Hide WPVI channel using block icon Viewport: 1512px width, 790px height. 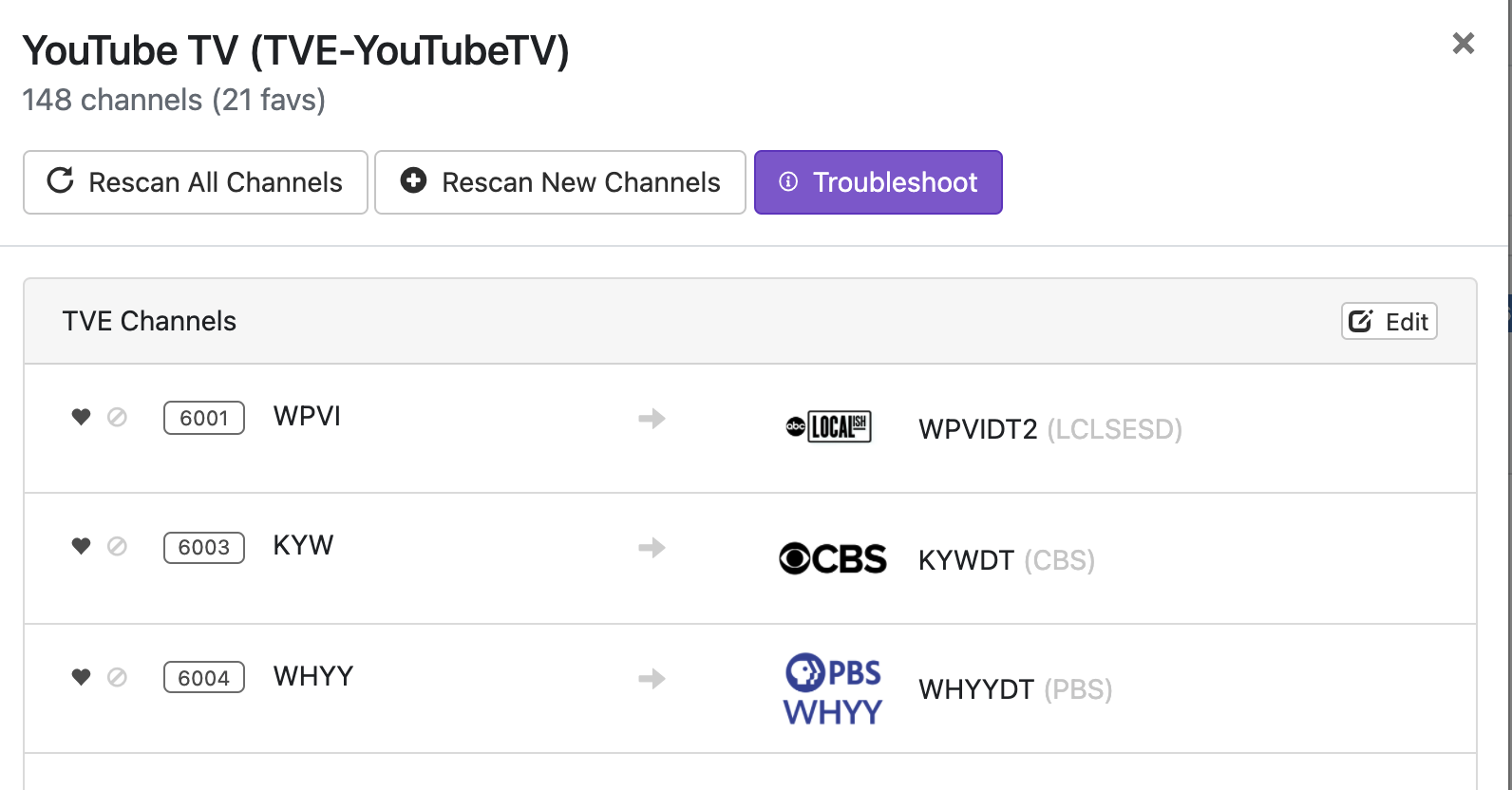(117, 417)
